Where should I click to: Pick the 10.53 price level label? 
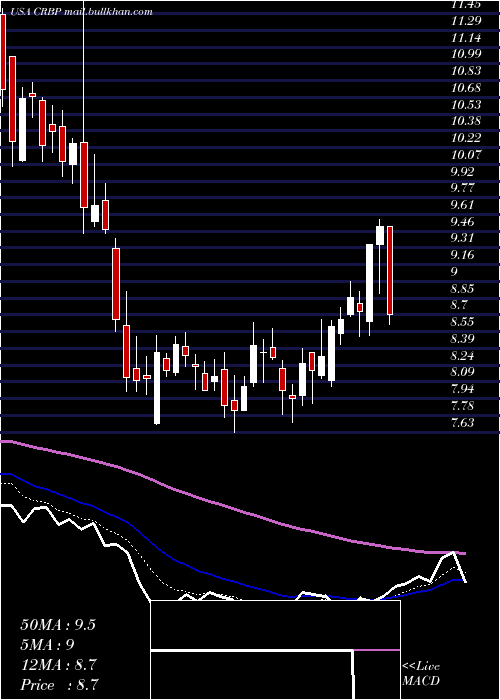click(x=466, y=104)
